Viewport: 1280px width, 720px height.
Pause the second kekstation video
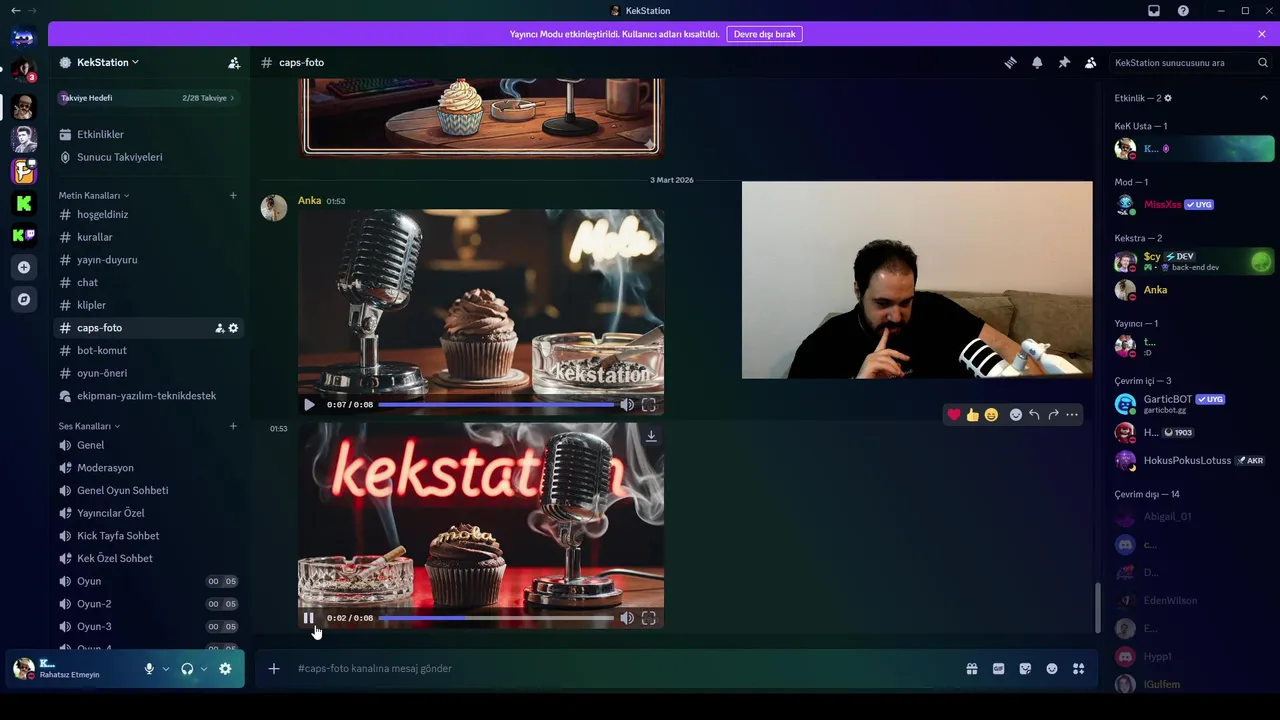tap(309, 618)
